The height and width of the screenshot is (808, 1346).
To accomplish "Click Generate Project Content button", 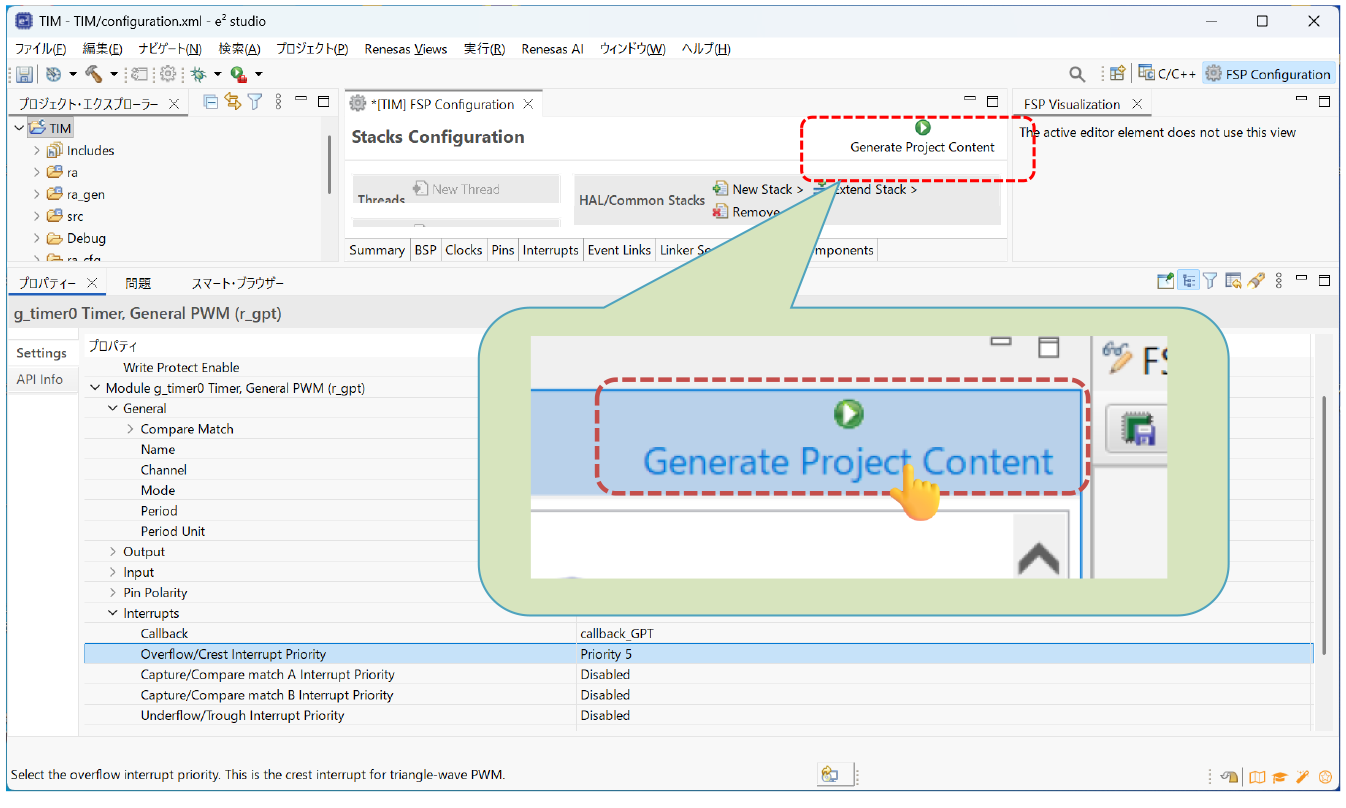I will 922,139.
